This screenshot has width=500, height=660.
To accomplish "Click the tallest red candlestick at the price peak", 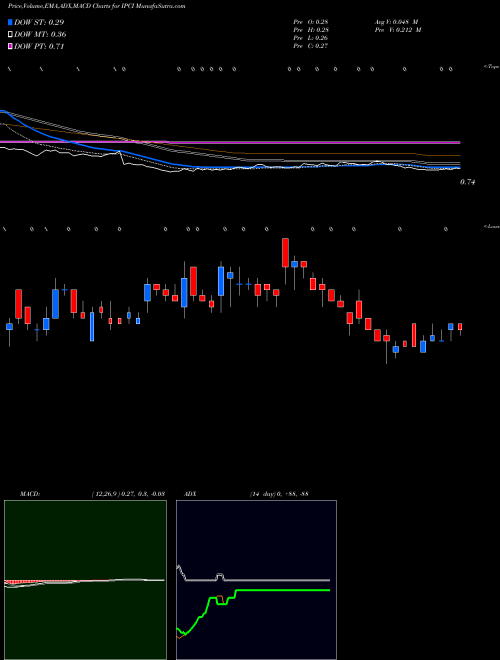I will pos(285,253).
